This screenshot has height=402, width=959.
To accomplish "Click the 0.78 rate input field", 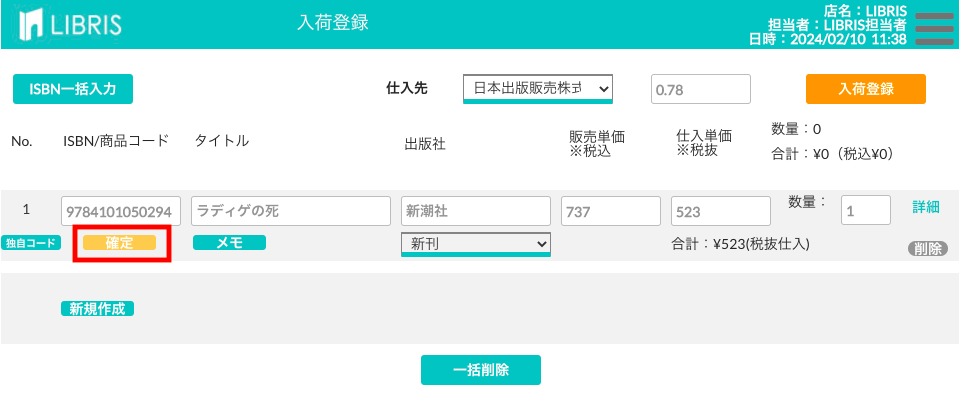I will click(700, 89).
